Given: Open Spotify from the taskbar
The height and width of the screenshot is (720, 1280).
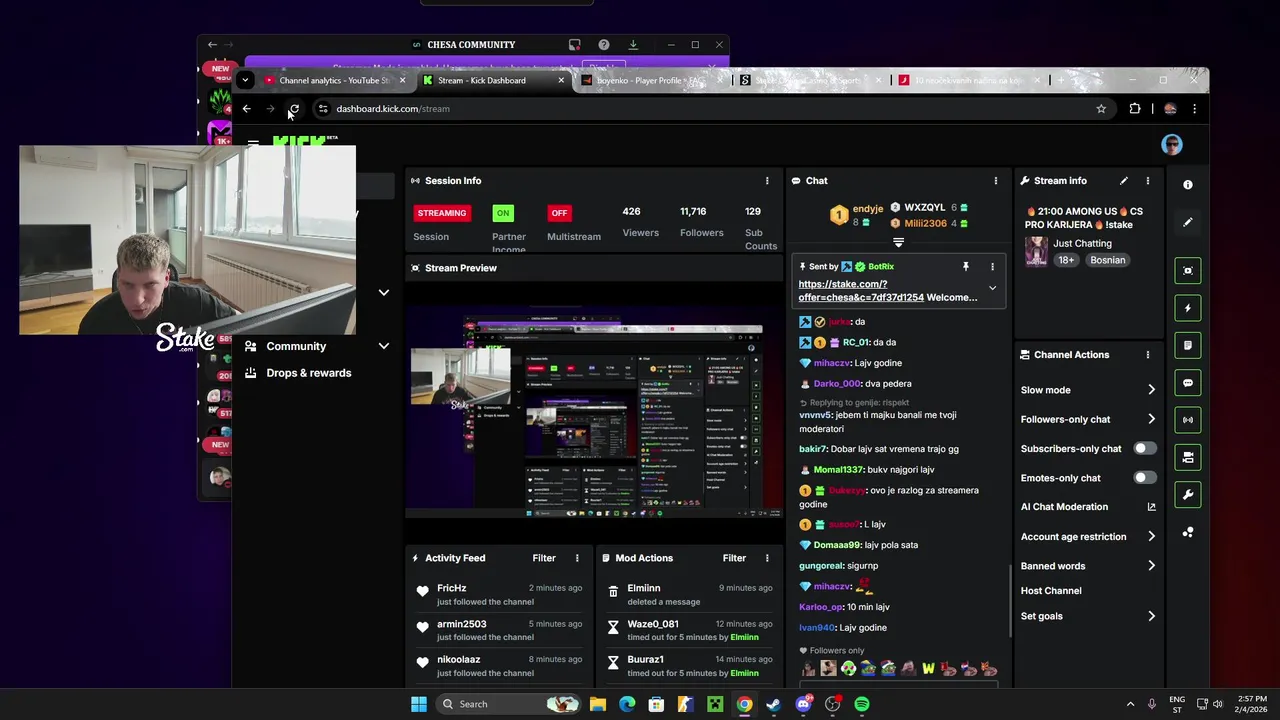Looking at the screenshot, I should pos(862,704).
